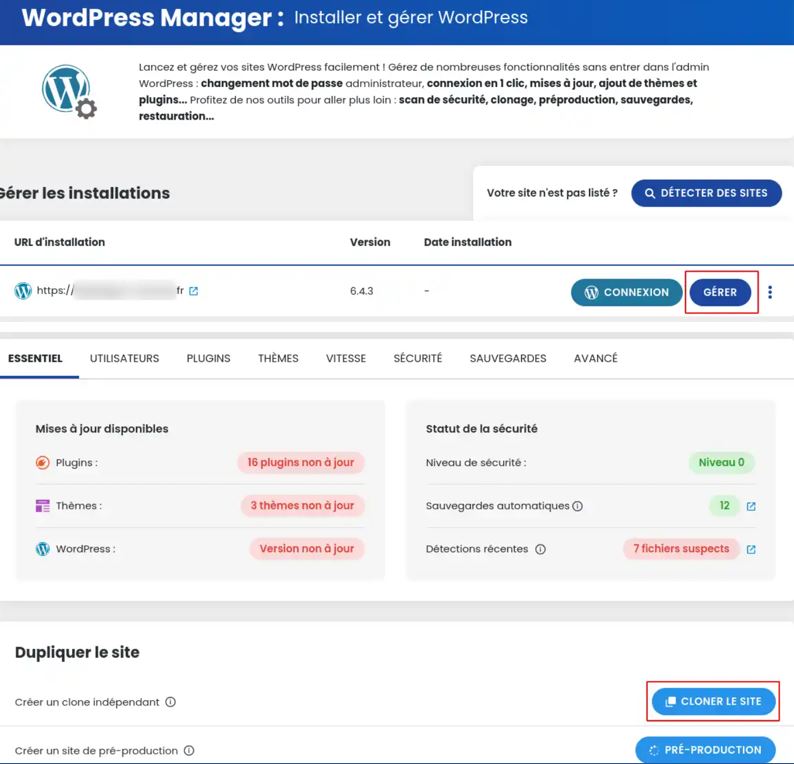The image size is (794, 764).
Task: Click Cloner le site button
Action: (713, 701)
